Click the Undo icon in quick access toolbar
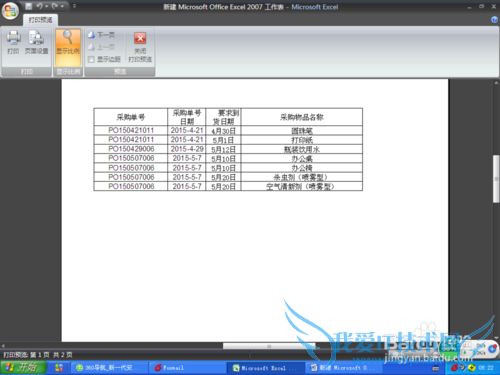This screenshot has width=500, height=375. click(x=40, y=6)
